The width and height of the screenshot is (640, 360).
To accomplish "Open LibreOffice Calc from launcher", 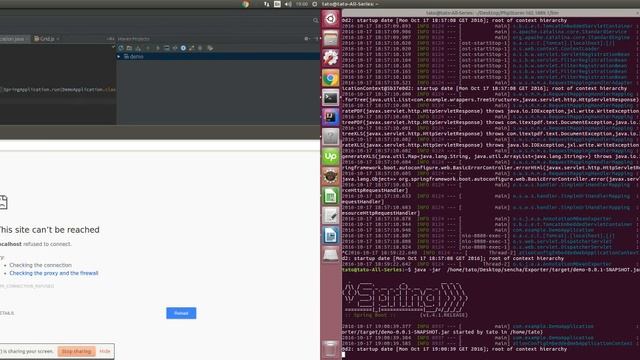I will point(331,196).
